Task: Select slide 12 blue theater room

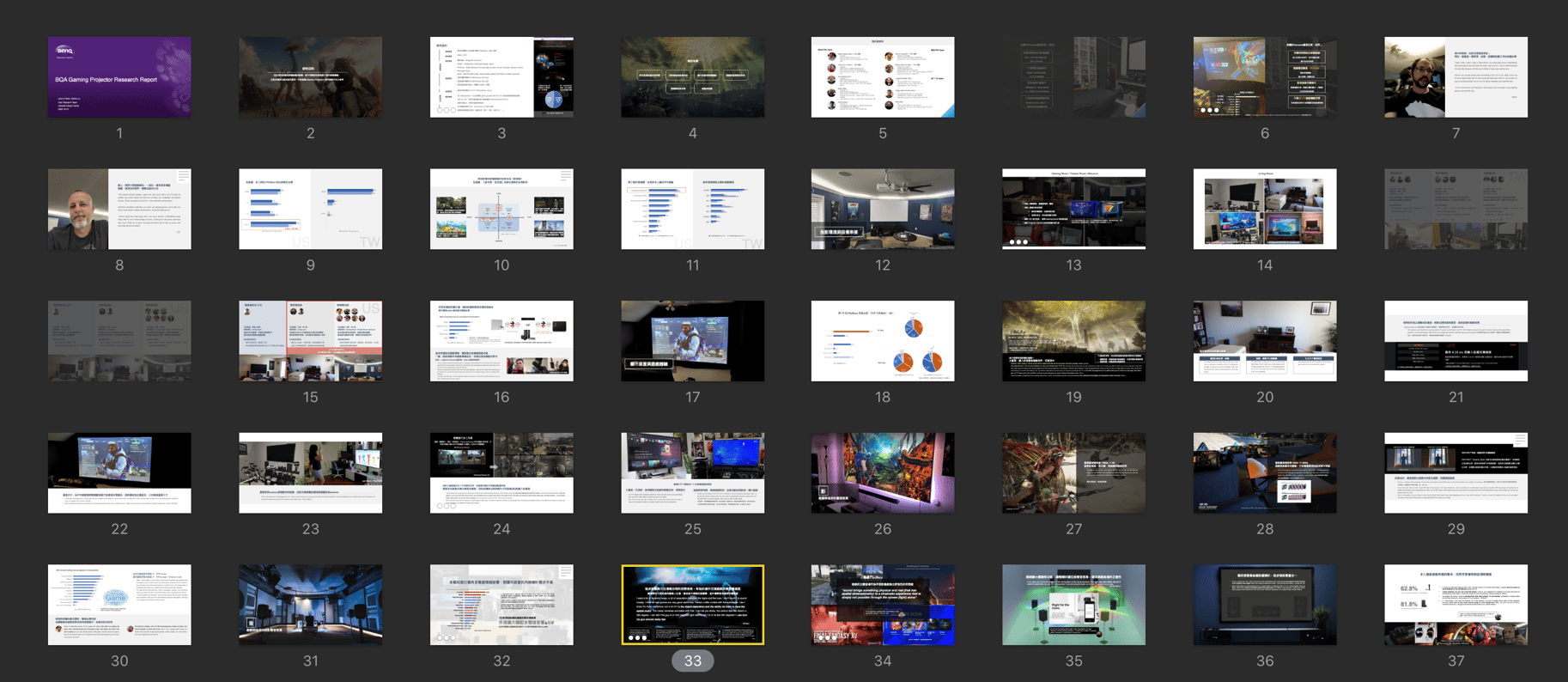Action: [x=883, y=209]
